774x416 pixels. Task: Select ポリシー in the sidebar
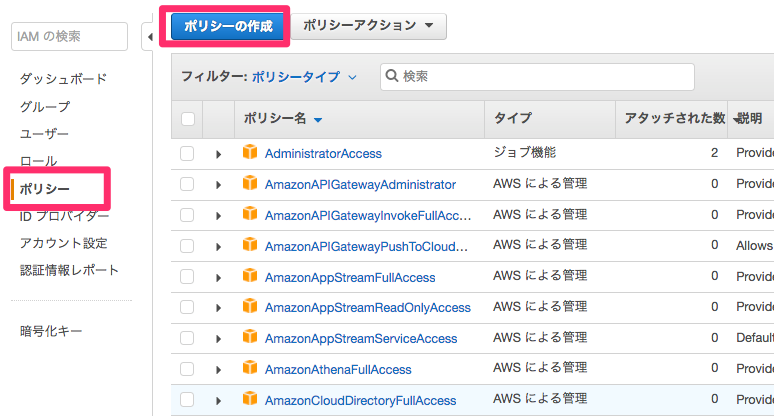click(x=44, y=189)
